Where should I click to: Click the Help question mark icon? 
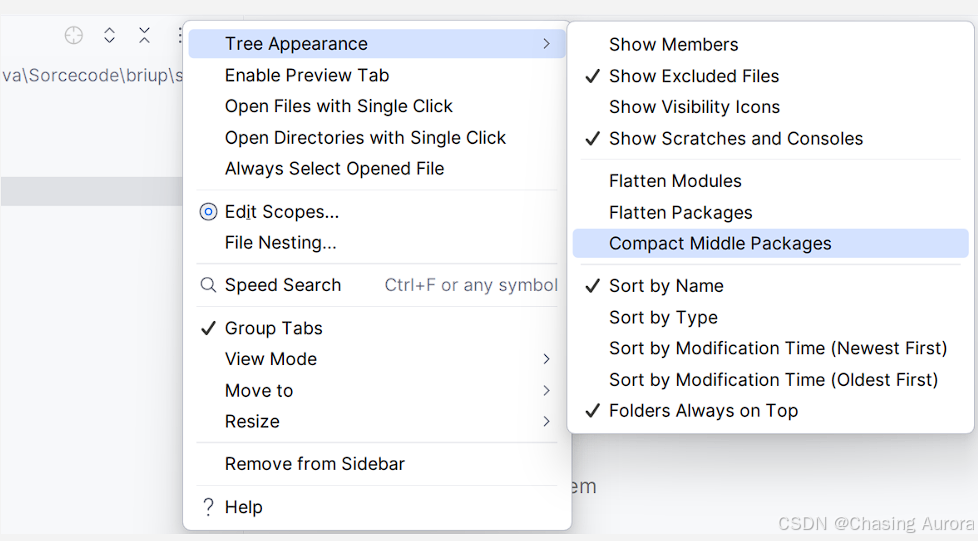click(208, 507)
